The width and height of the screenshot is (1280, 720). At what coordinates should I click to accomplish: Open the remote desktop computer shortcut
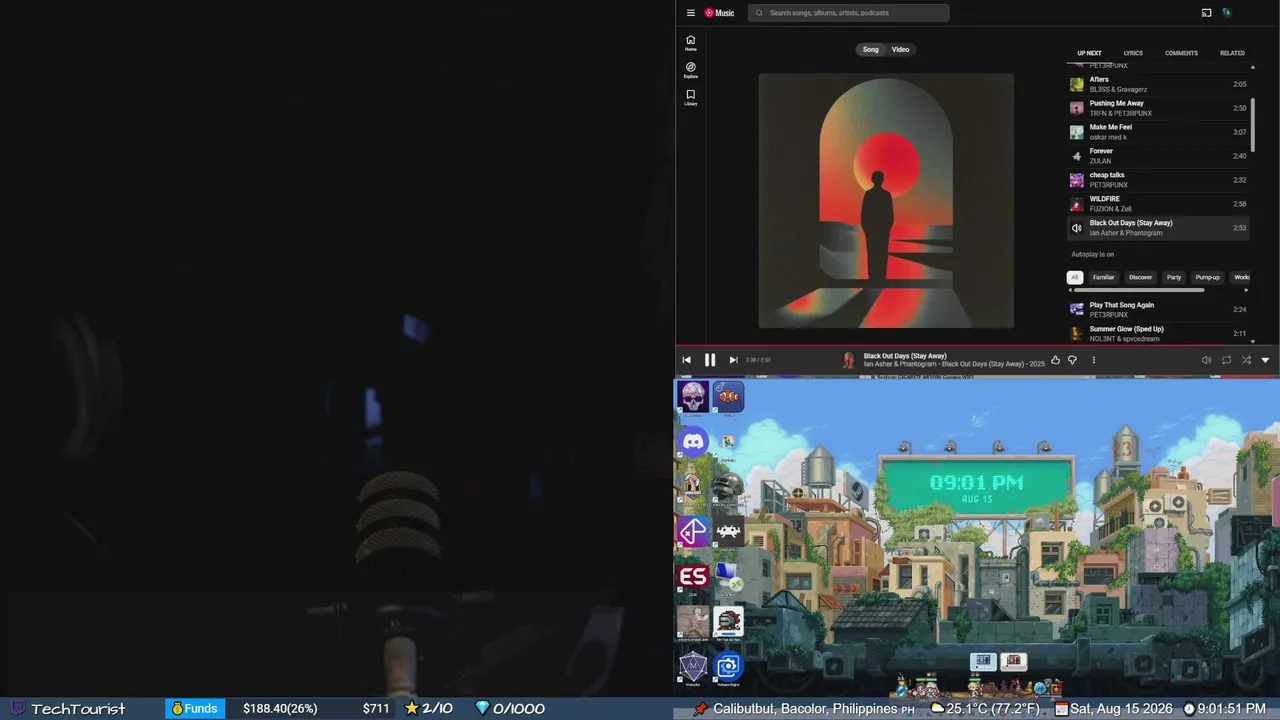point(728,577)
